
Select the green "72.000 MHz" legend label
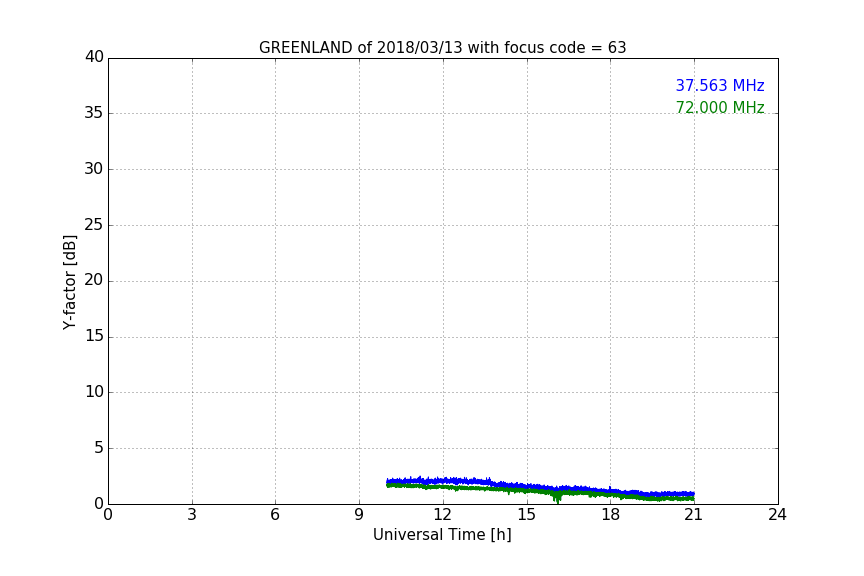click(x=720, y=107)
